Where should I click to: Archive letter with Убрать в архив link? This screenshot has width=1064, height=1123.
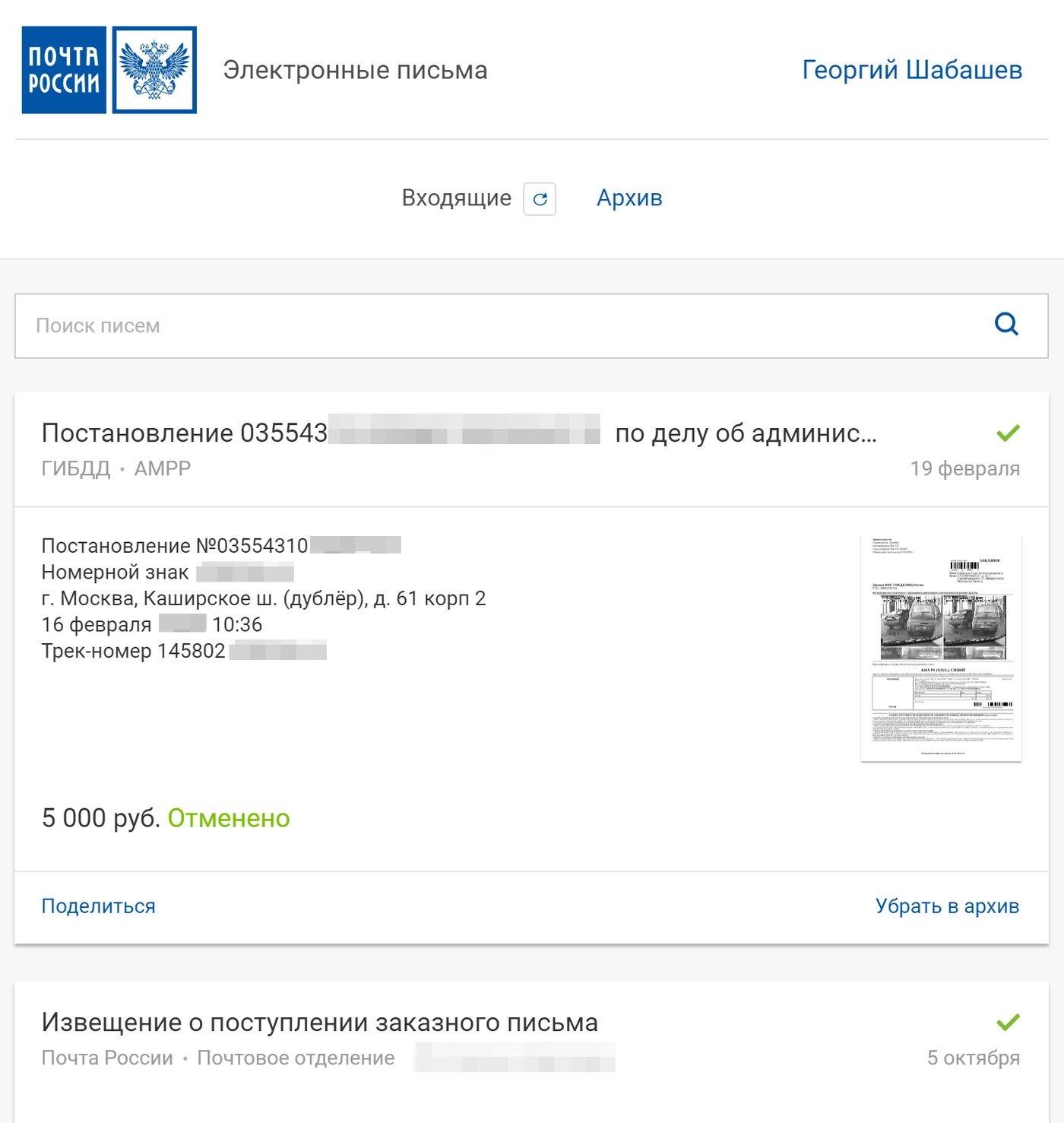click(x=948, y=906)
